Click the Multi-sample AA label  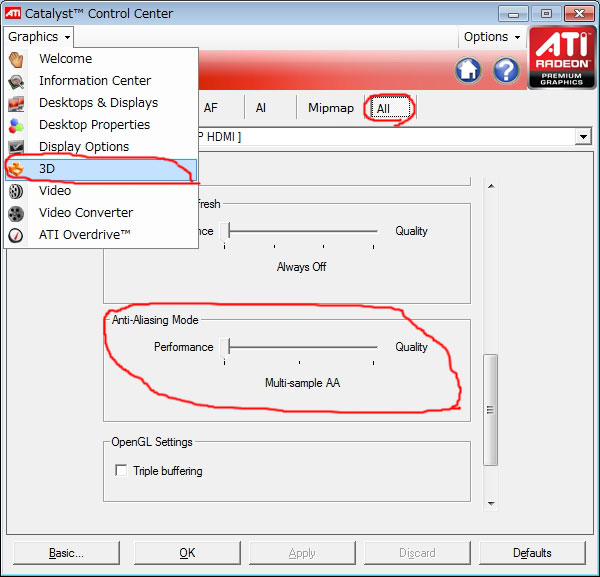[x=302, y=383]
